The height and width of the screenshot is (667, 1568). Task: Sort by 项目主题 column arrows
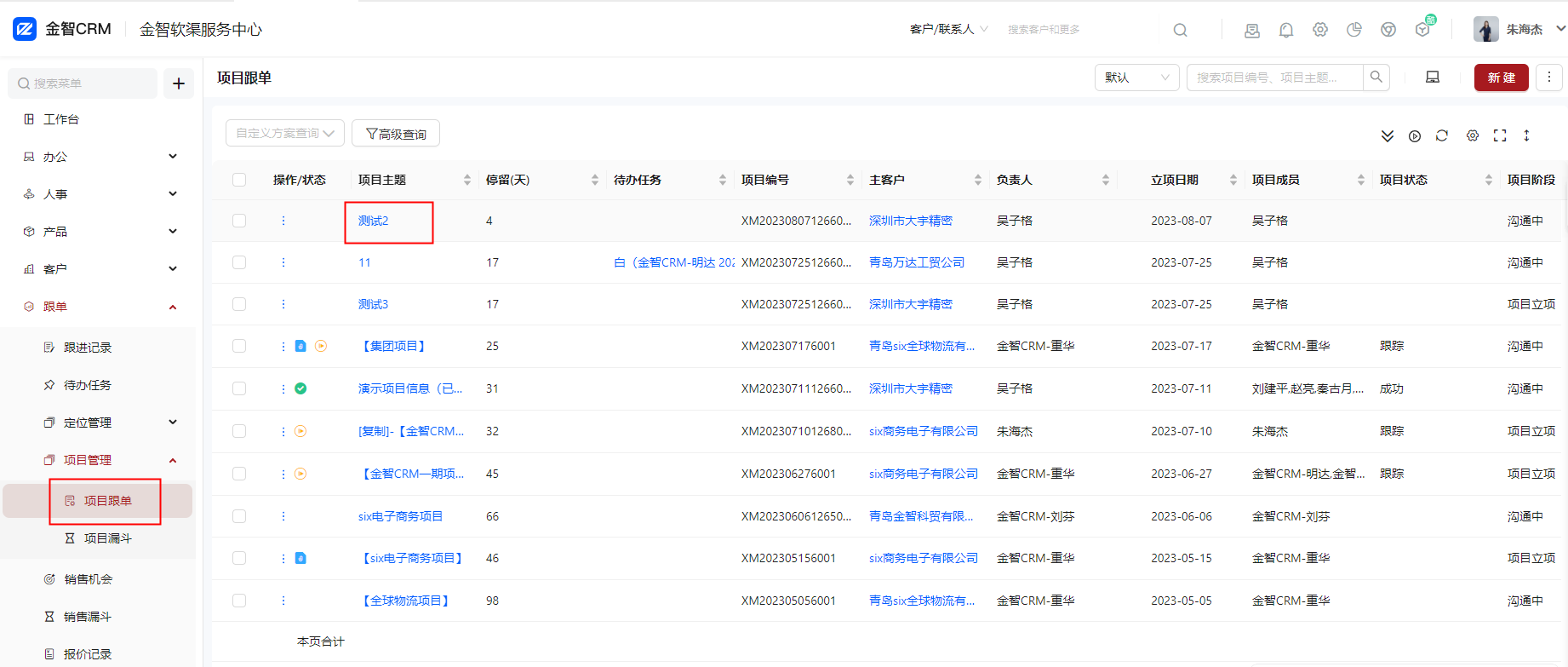[467, 180]
